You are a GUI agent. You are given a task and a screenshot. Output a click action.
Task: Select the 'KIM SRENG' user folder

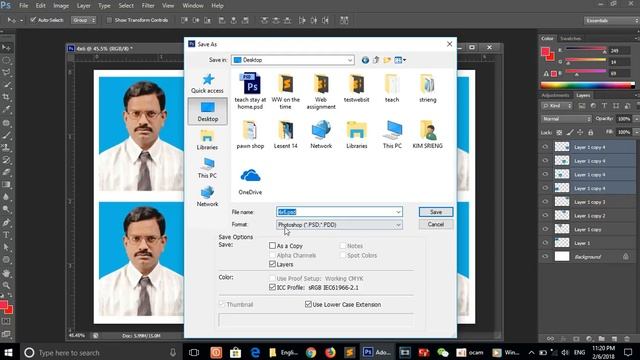427,134
